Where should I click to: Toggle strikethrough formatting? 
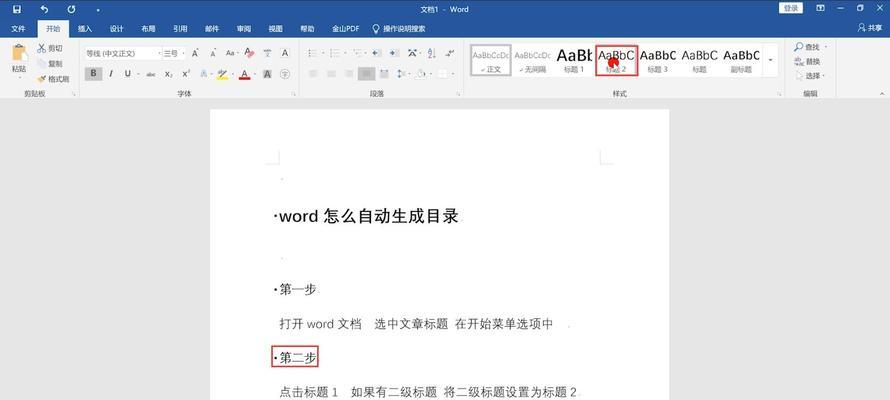coord(150,74)
